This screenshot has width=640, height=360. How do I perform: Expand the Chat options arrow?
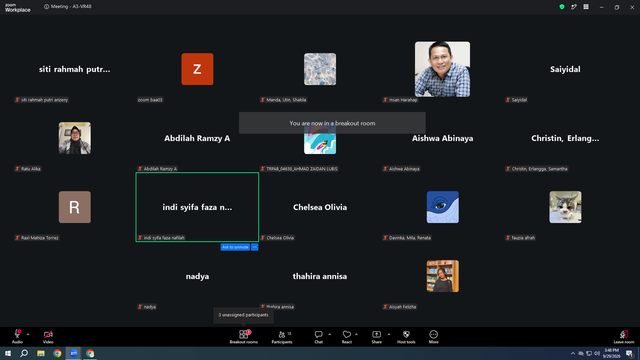[x=329, y=334]
